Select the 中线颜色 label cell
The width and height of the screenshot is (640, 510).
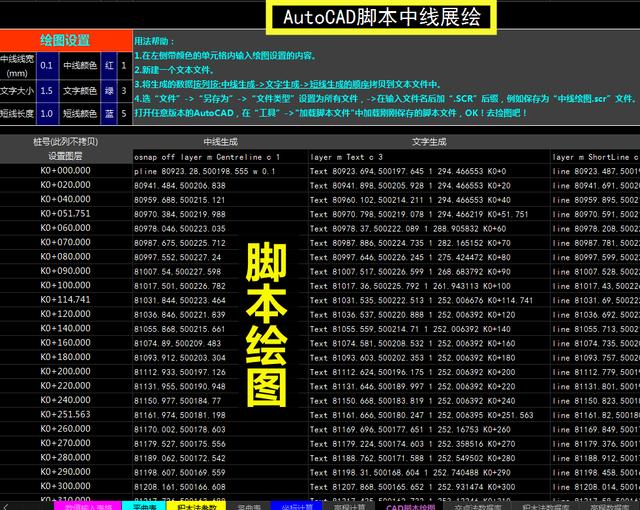79,65
